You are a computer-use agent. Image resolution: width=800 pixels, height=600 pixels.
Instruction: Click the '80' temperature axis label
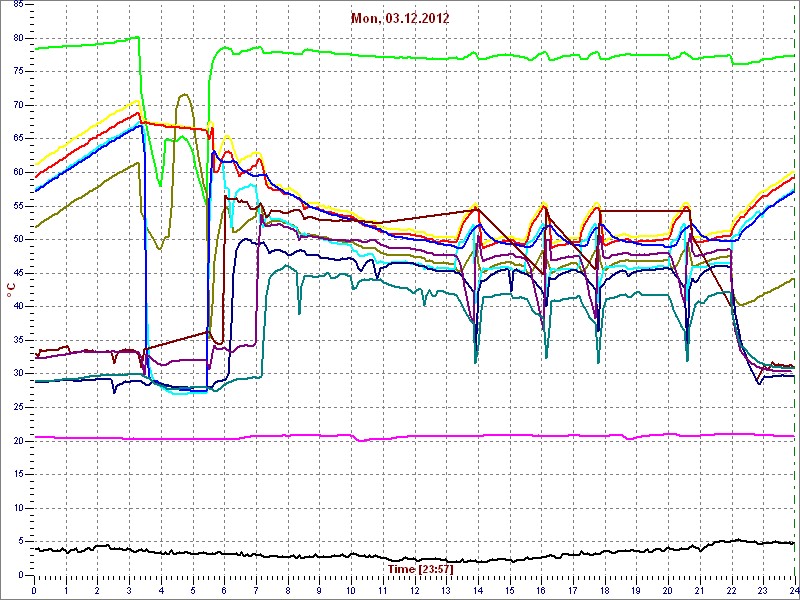coord(17,38)
